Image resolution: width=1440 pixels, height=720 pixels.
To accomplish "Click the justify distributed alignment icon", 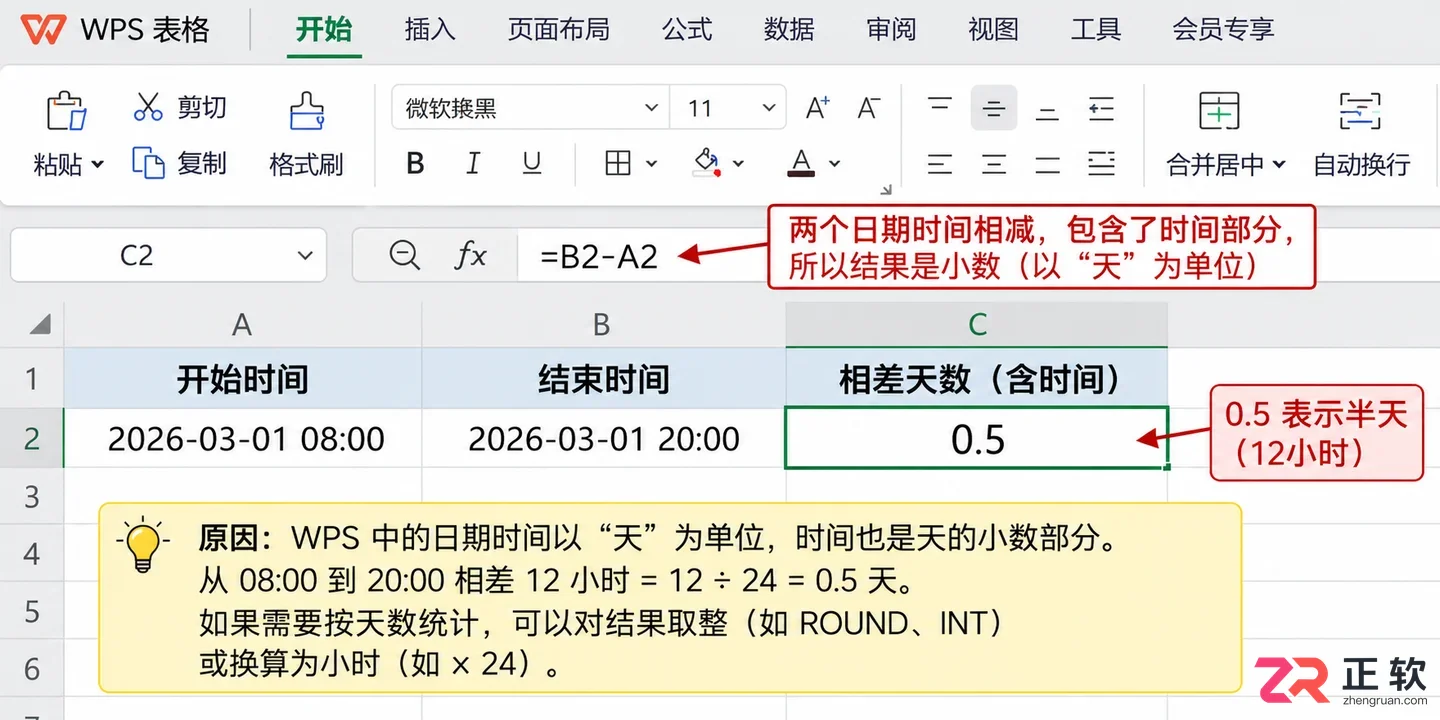I will 1101,163.
